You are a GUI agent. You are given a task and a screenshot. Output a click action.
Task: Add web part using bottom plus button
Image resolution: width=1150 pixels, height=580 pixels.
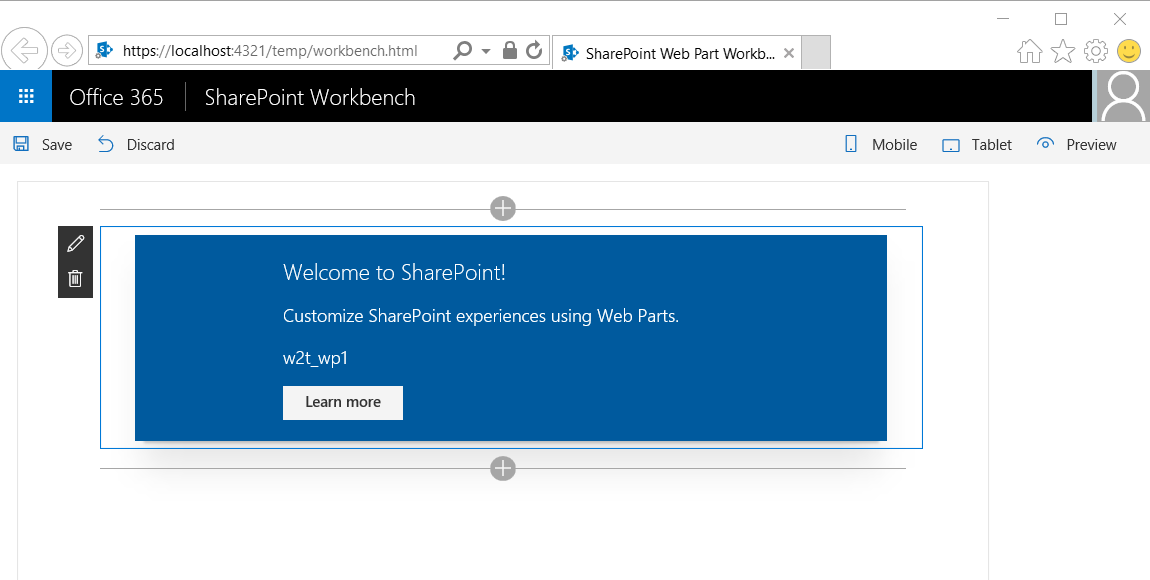tap(503, 468)
